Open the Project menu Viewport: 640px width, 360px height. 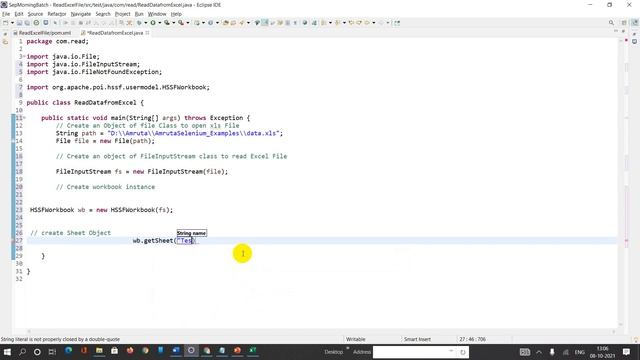122,14
